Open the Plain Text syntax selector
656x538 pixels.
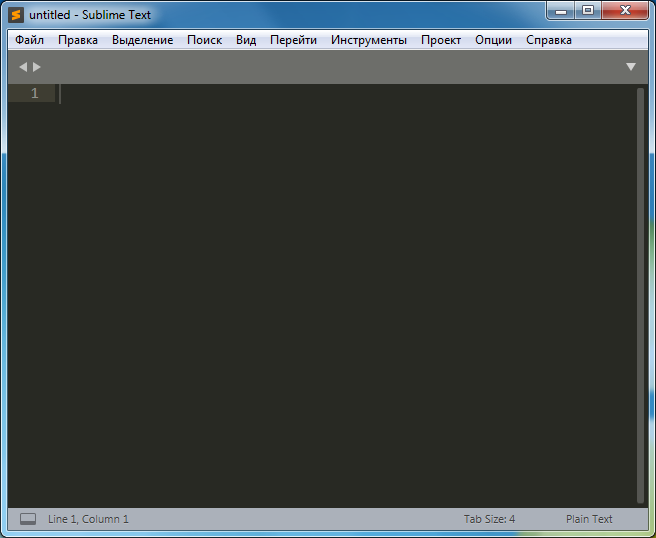click(589, 519)
